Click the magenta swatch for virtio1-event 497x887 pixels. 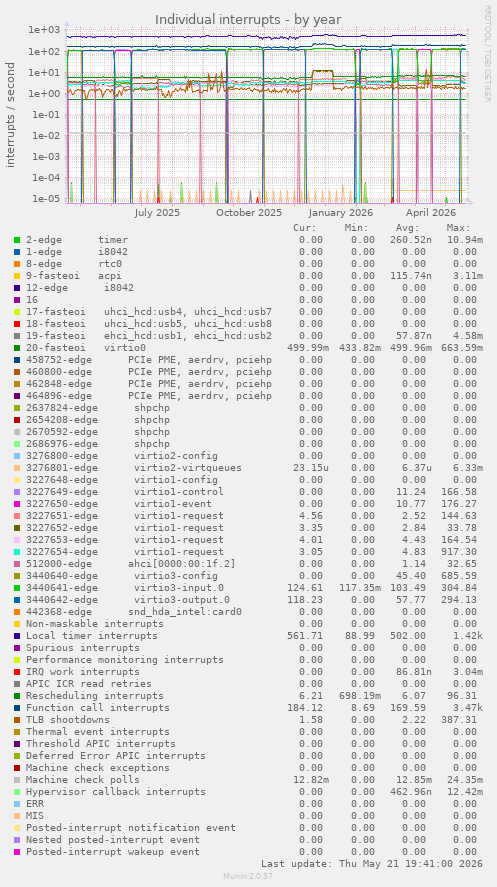click(x=17, y=503)
